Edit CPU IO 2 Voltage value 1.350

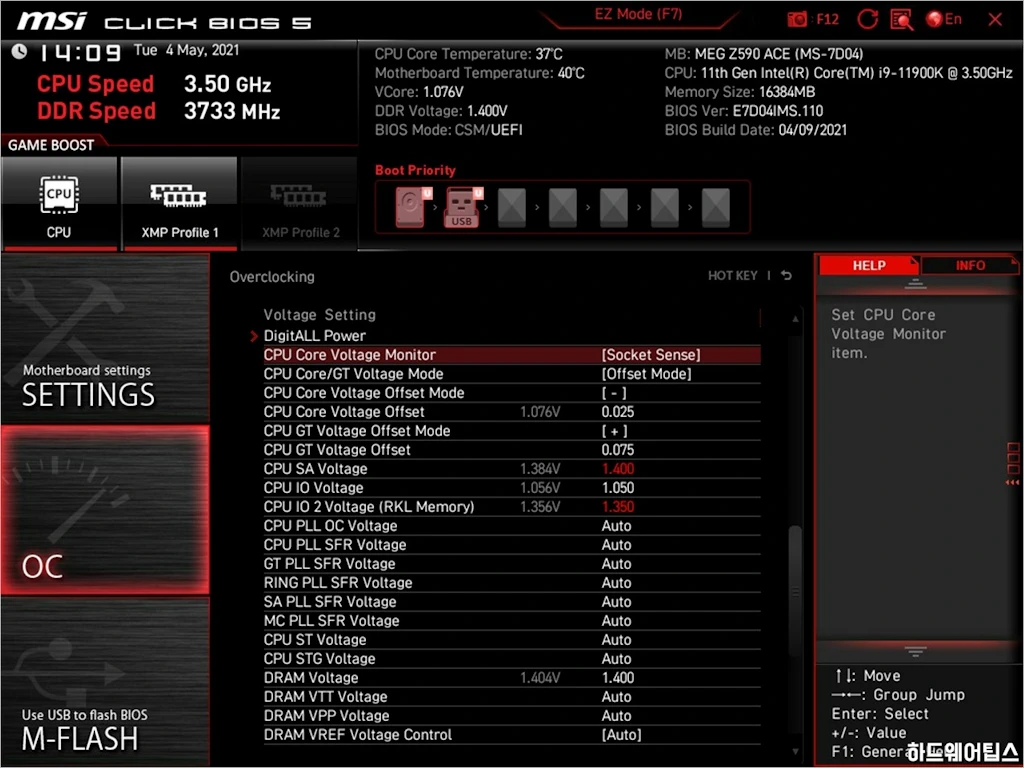click(618, 506)
